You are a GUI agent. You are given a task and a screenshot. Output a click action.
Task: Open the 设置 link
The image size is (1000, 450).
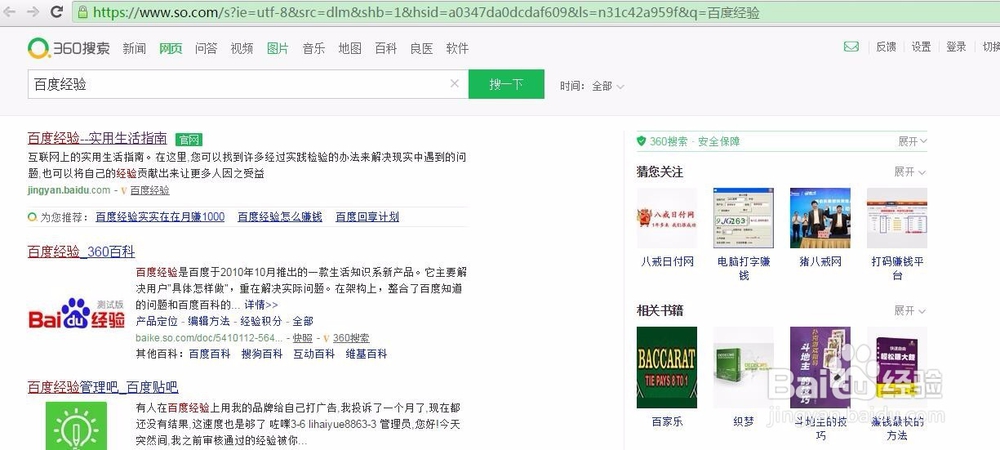pos(921,47)
